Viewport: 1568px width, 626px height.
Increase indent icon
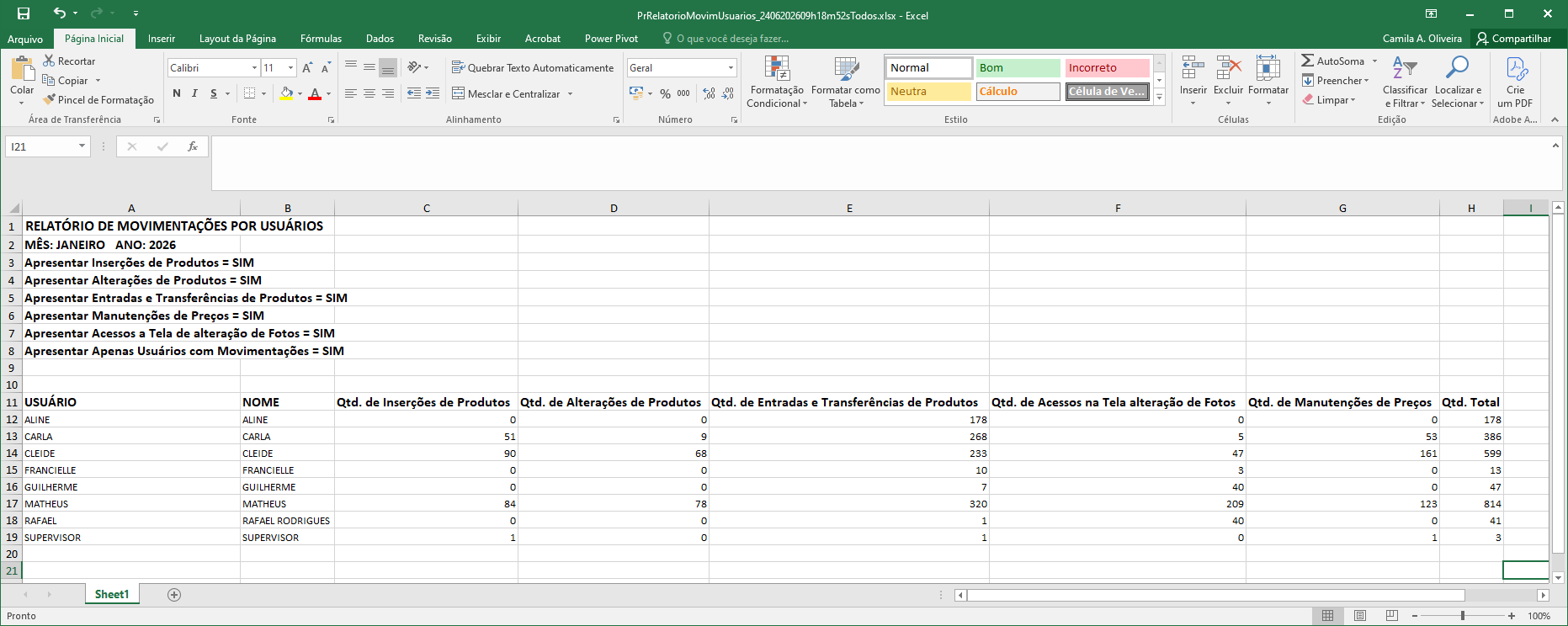(433, 93)
